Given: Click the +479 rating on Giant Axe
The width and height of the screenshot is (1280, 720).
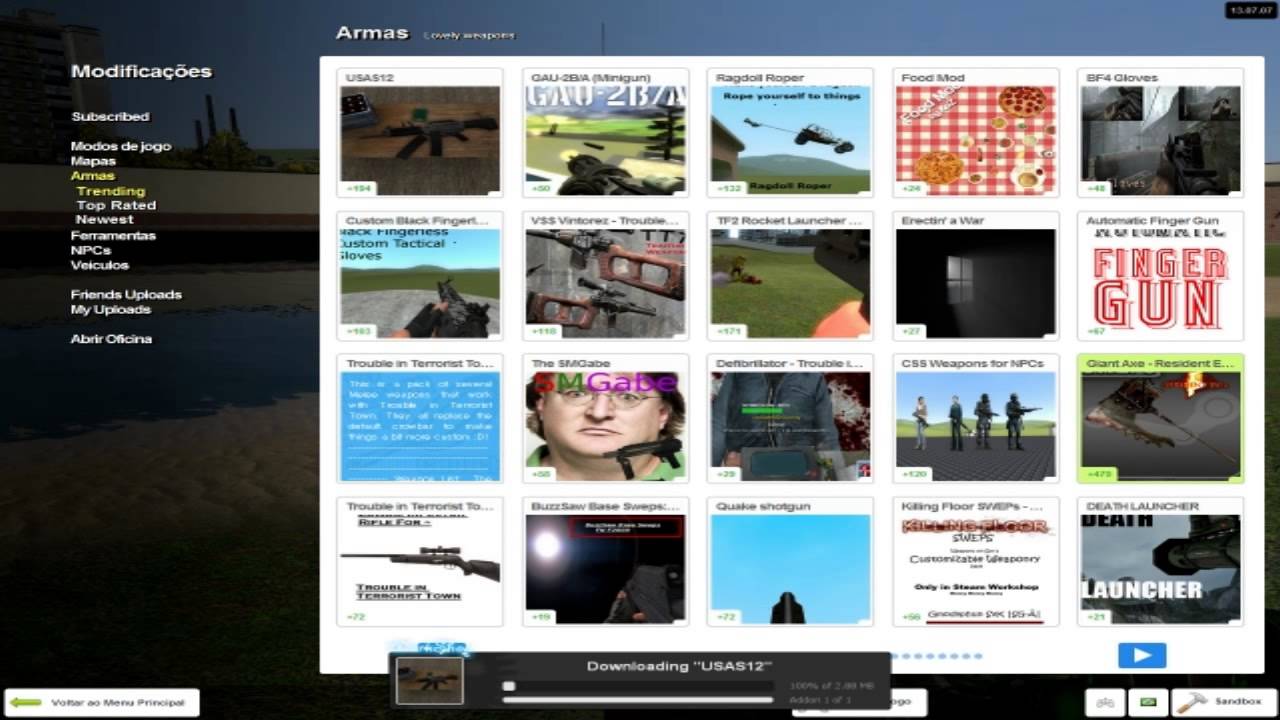Looking at the screenshot, I should (1099, 474).
